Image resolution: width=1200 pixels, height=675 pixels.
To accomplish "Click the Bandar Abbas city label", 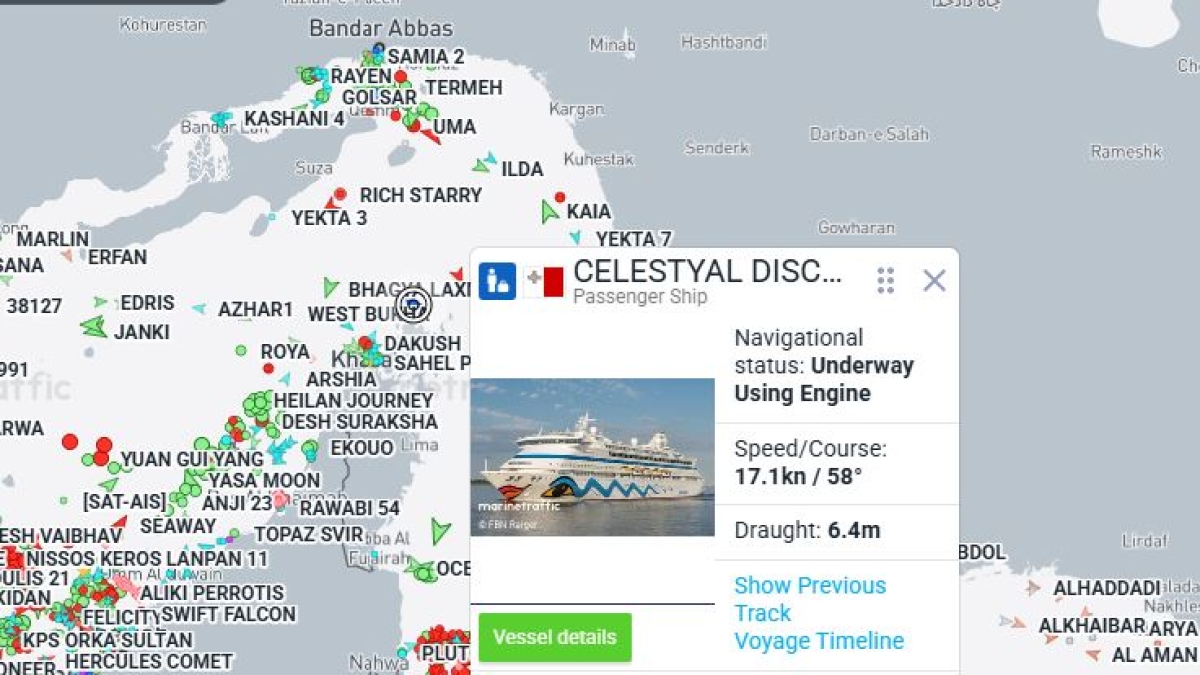I will click(x=381, y=28).
